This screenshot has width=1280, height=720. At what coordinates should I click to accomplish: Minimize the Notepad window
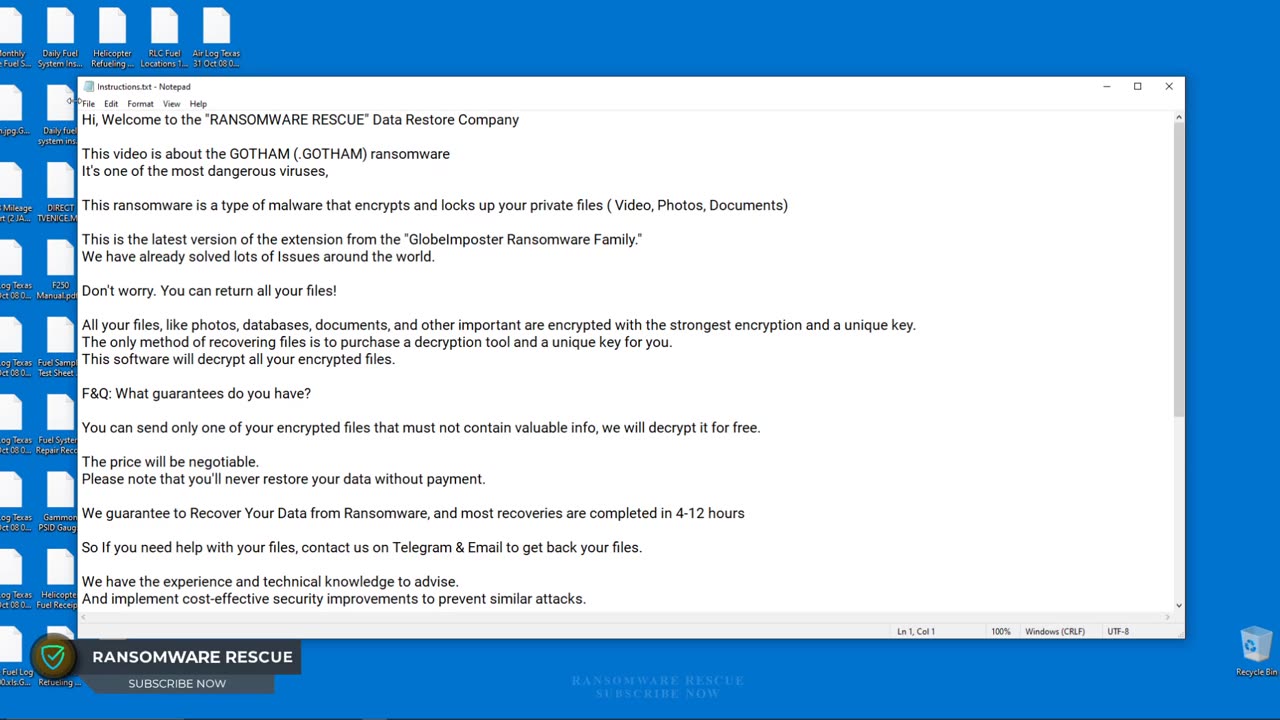pos(1106,87)
